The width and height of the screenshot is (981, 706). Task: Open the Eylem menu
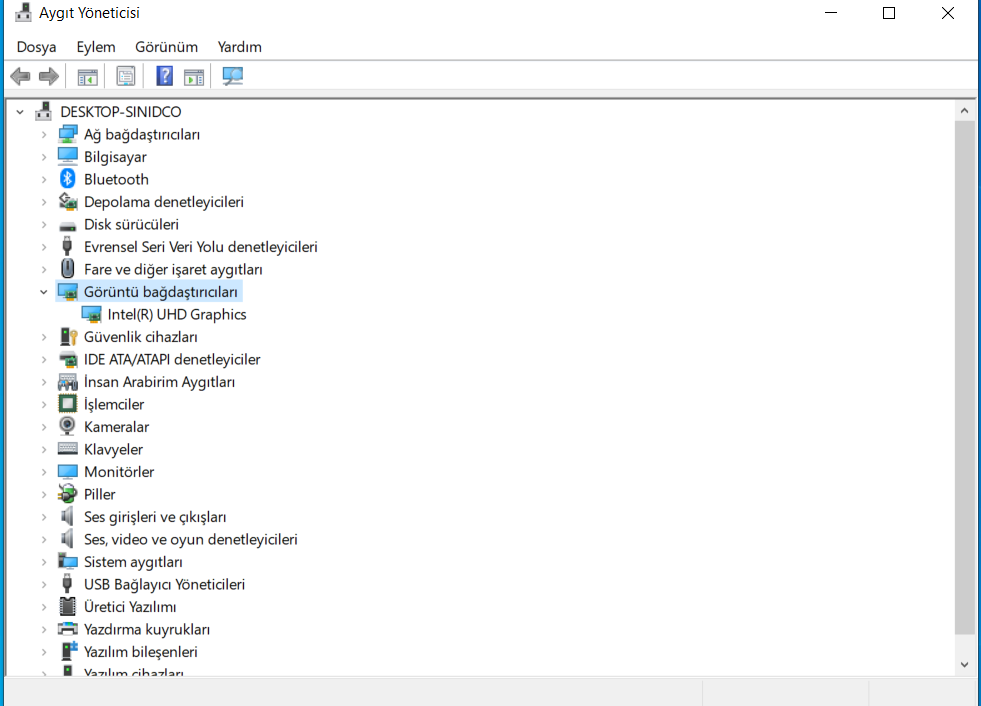tap(96, 47)
